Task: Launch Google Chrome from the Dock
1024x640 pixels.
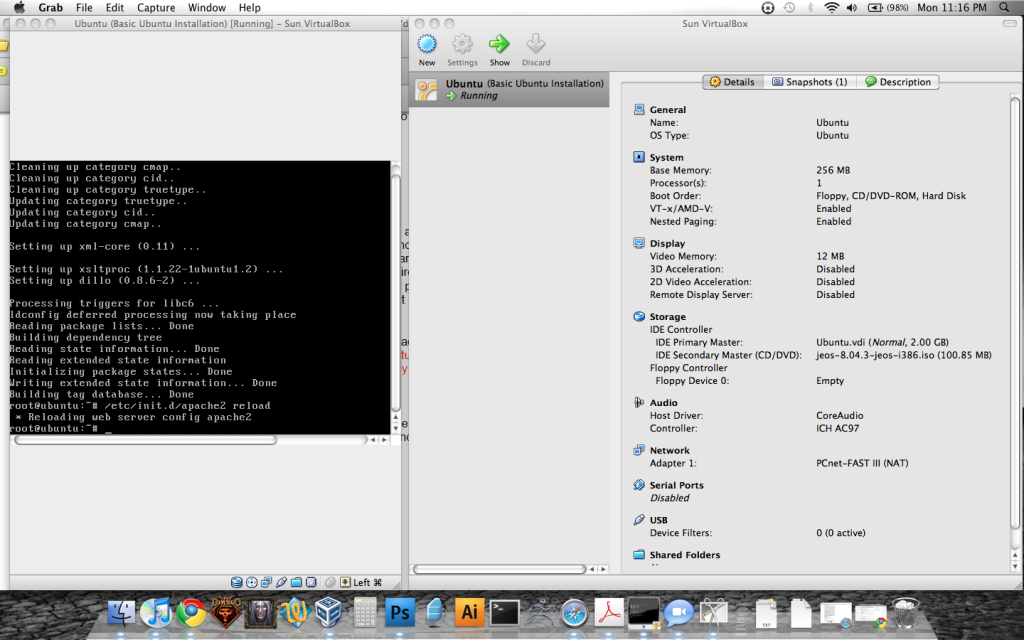Action: [191, 613]
